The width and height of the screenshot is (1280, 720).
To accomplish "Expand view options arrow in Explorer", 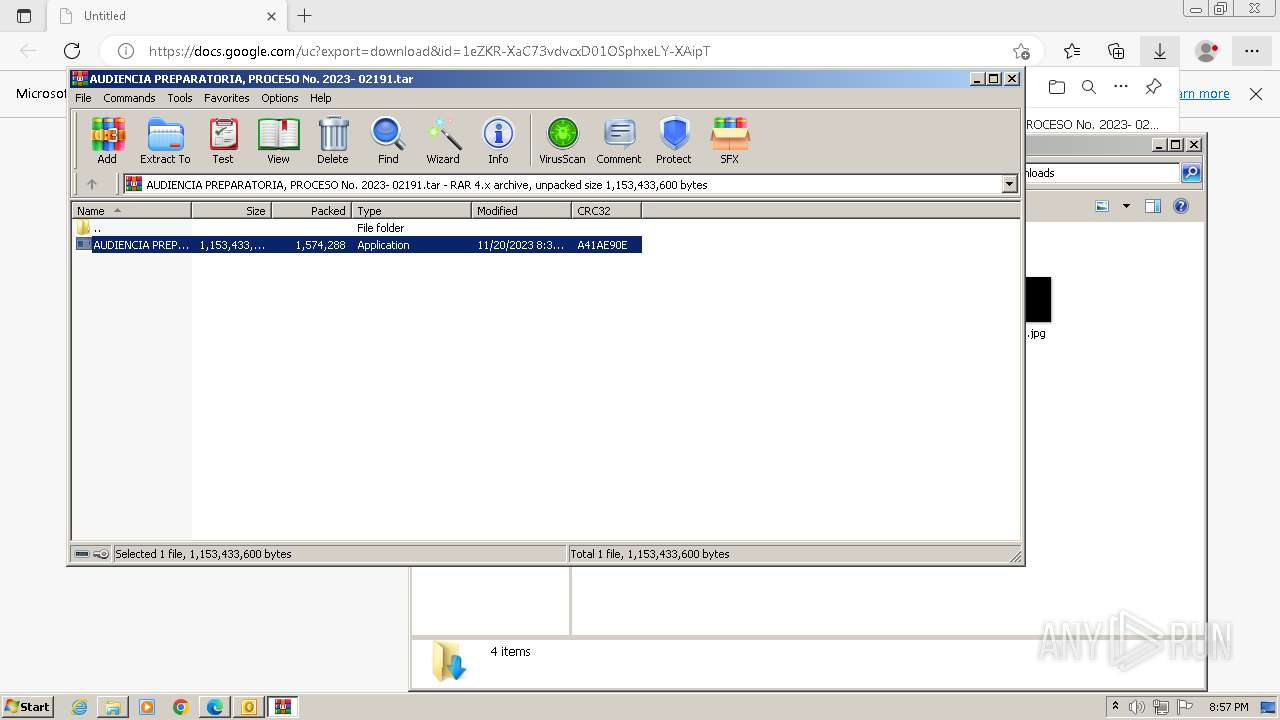I will pyautogui.click(x=1126, y=206).
